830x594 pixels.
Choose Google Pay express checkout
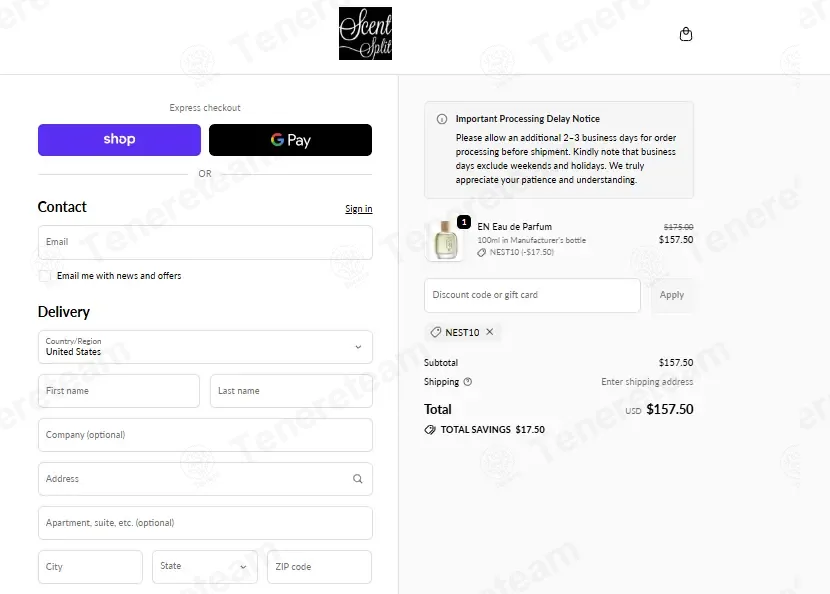click(290, 140)
